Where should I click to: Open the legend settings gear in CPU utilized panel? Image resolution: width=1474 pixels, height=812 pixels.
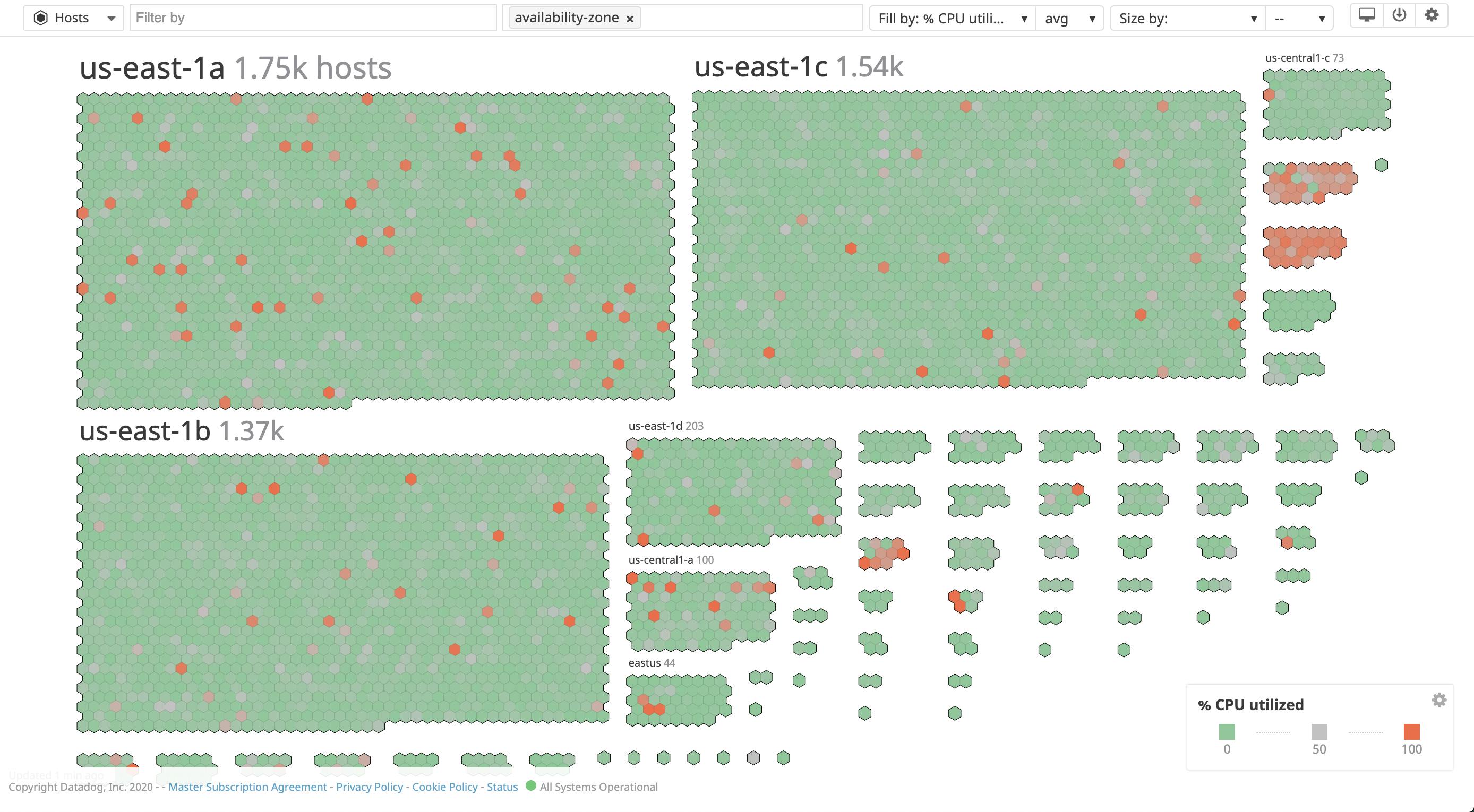[x=1441, y=699]
